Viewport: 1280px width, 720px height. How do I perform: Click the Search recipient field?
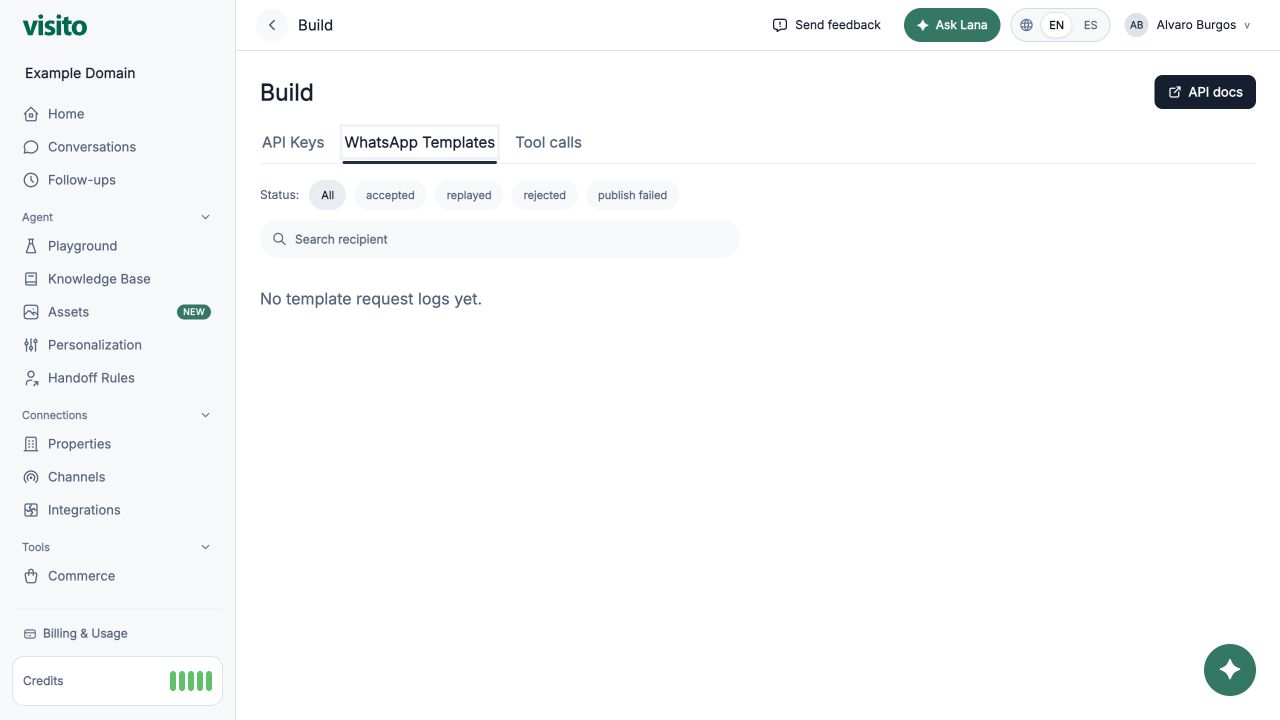(500, 239)
